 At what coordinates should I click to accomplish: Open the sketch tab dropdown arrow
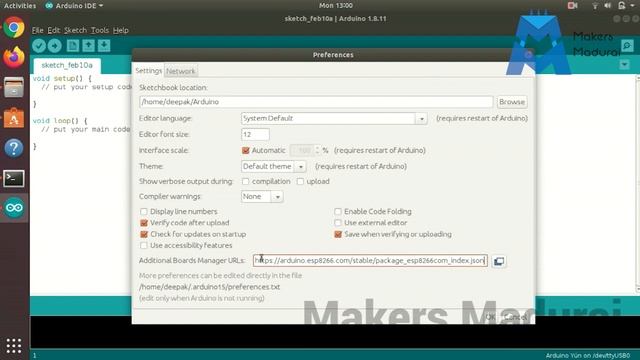[x=624, y=64]
